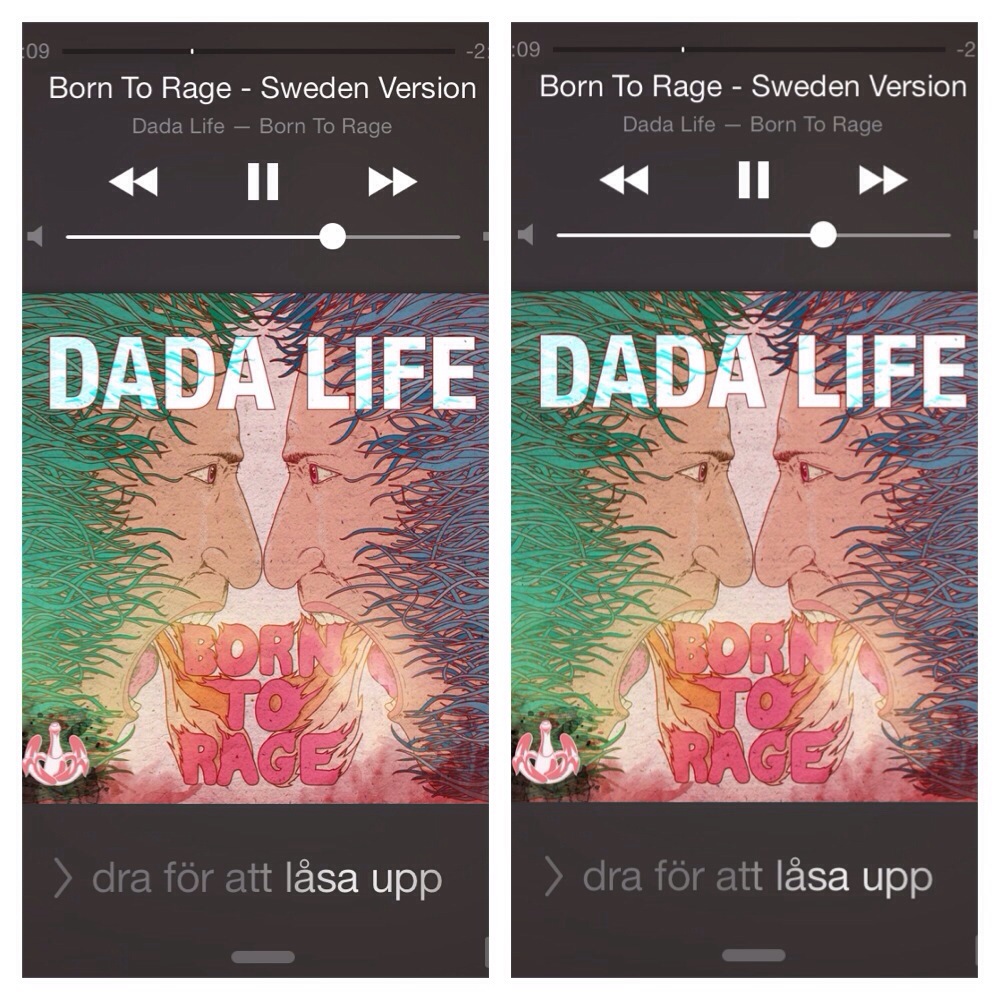Viewport: 1000px width, 1000px height.
Task: Tap rewind icon in left screenshot
Action: [x=134, y=182]
